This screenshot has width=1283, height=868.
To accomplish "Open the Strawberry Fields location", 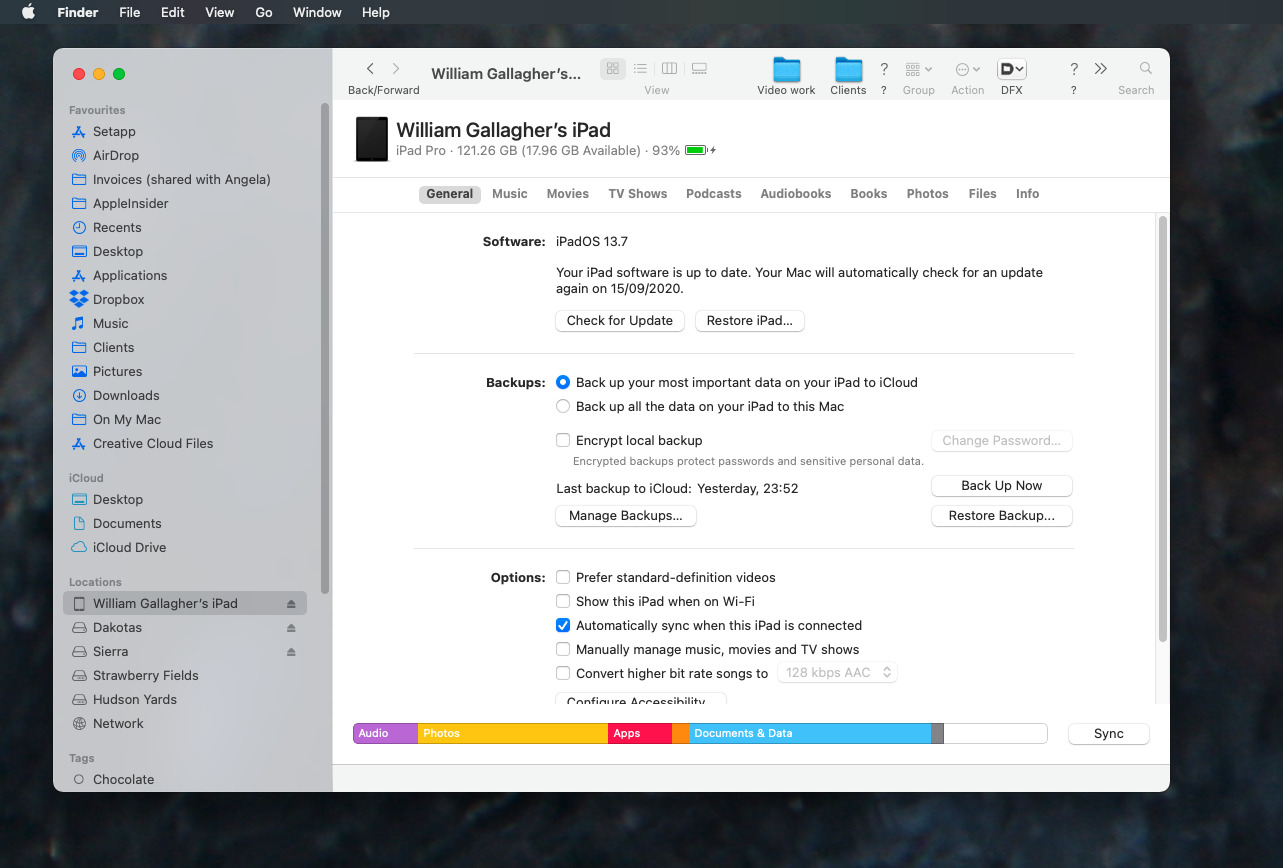I will pos(135,675).
